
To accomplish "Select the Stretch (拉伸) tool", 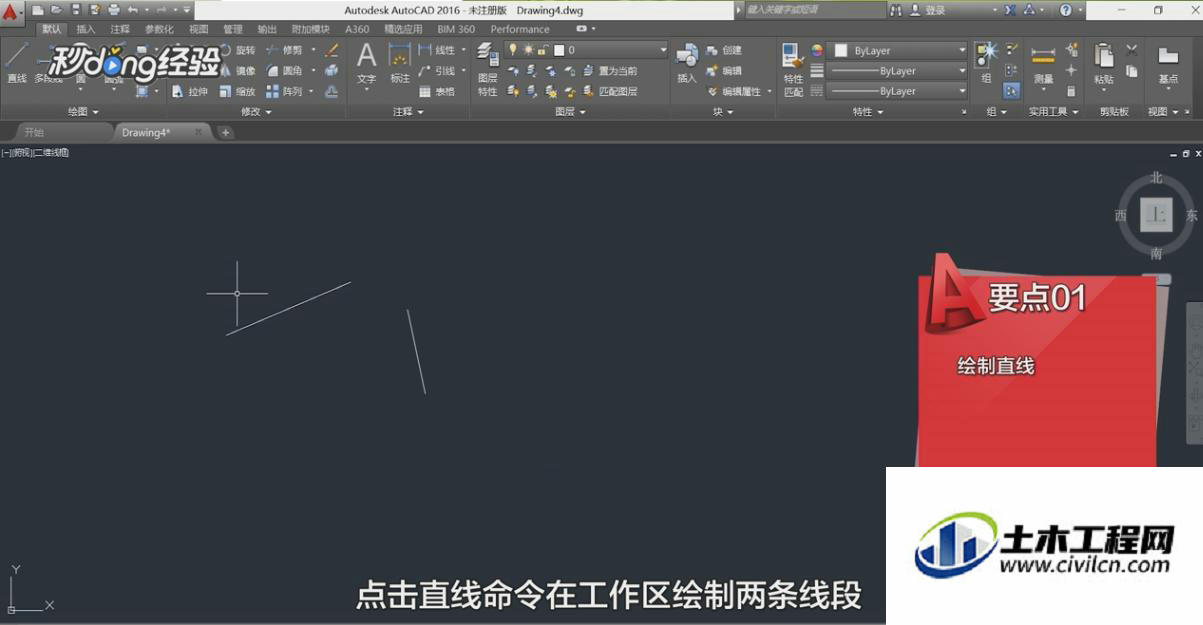I will coord(190,91).
